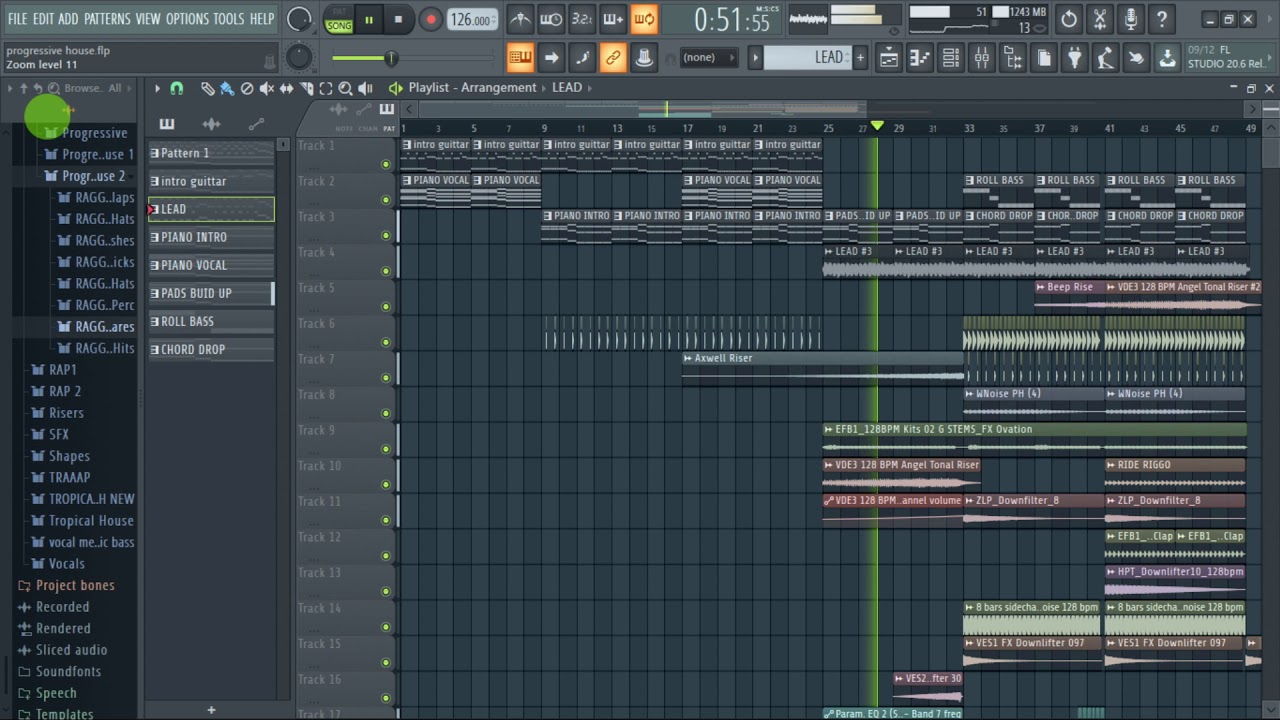Select the Mute tool in playlist toolbar
This screenshot has height=720, width=1280.
point(267,88)
